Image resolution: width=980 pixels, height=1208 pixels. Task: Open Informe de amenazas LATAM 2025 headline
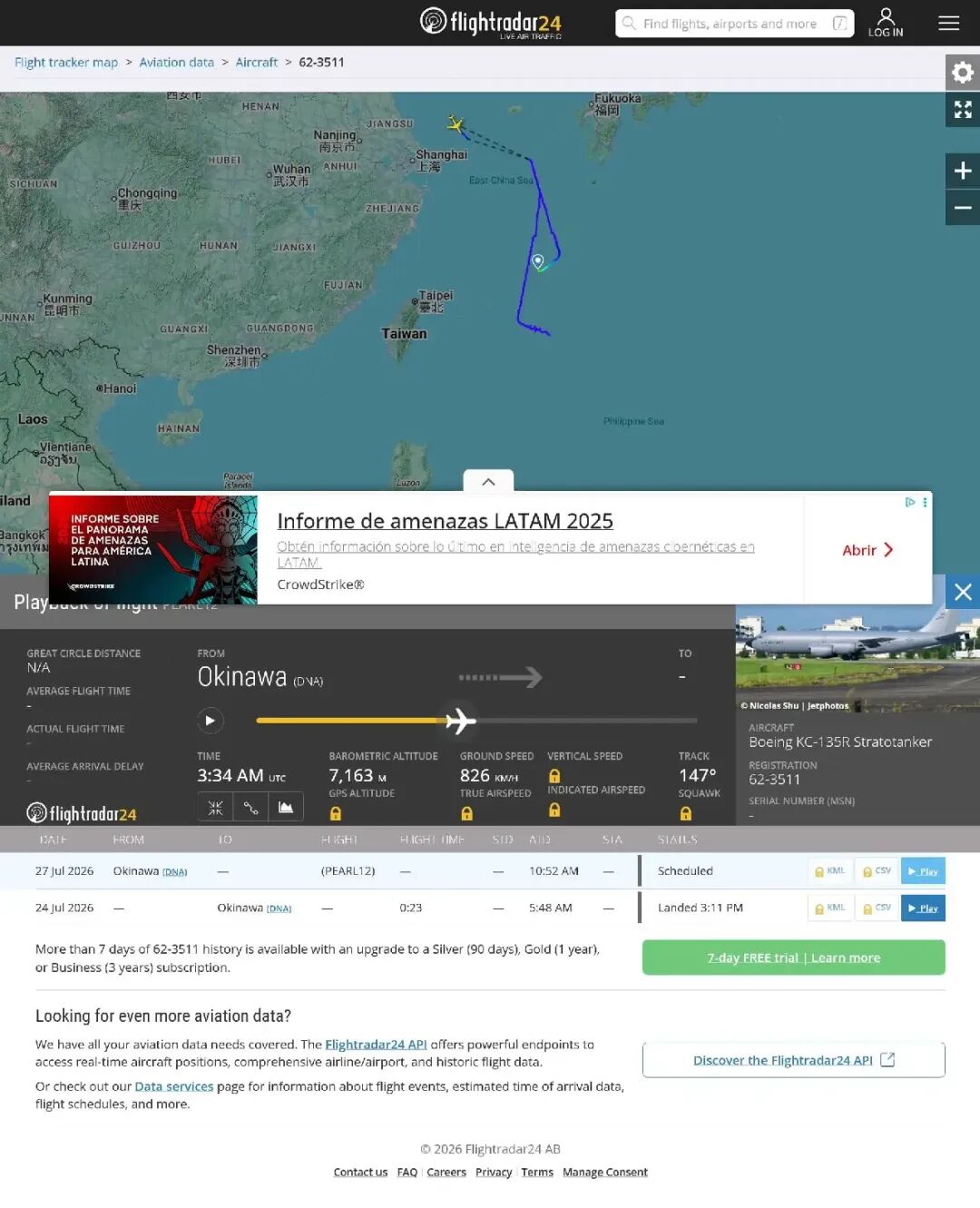click(446, 521)
